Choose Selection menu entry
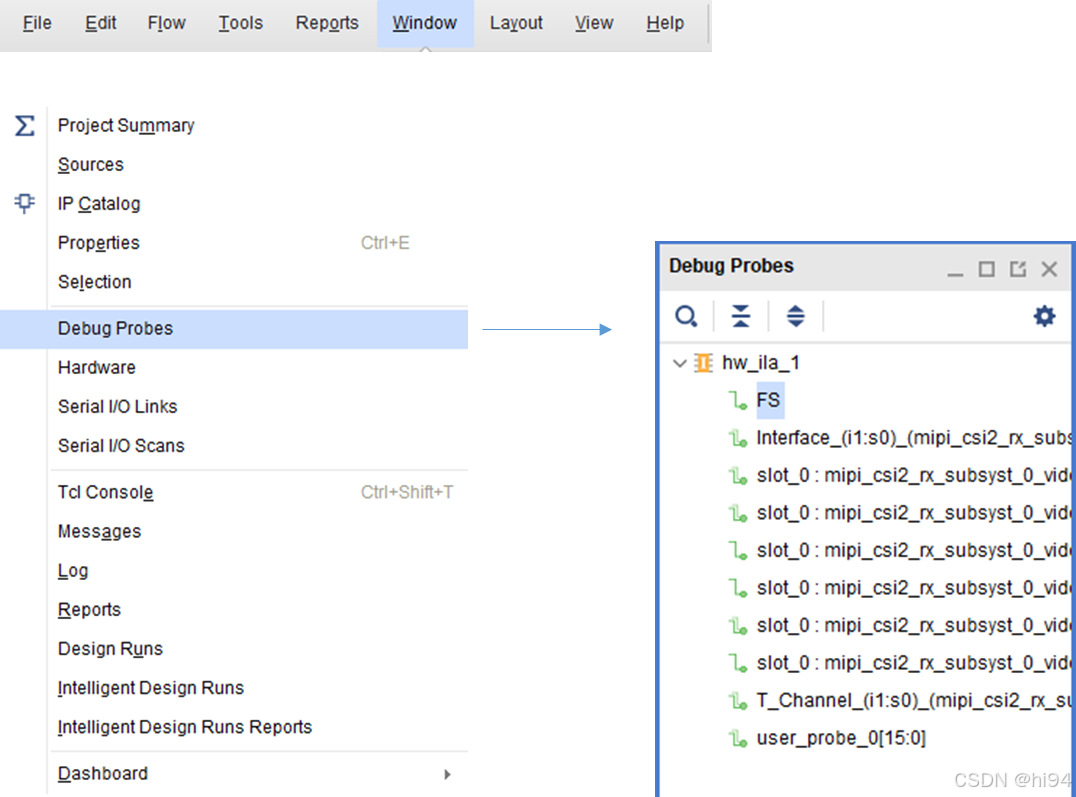1076x797 pixels. [x=95, y=282]
